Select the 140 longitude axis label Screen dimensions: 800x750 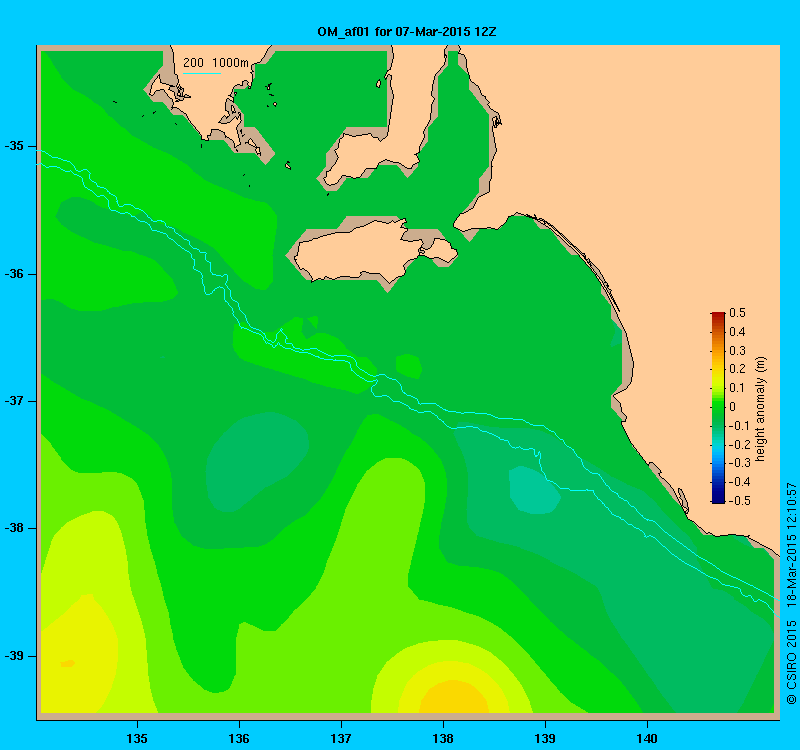click(x=647, y=738)
